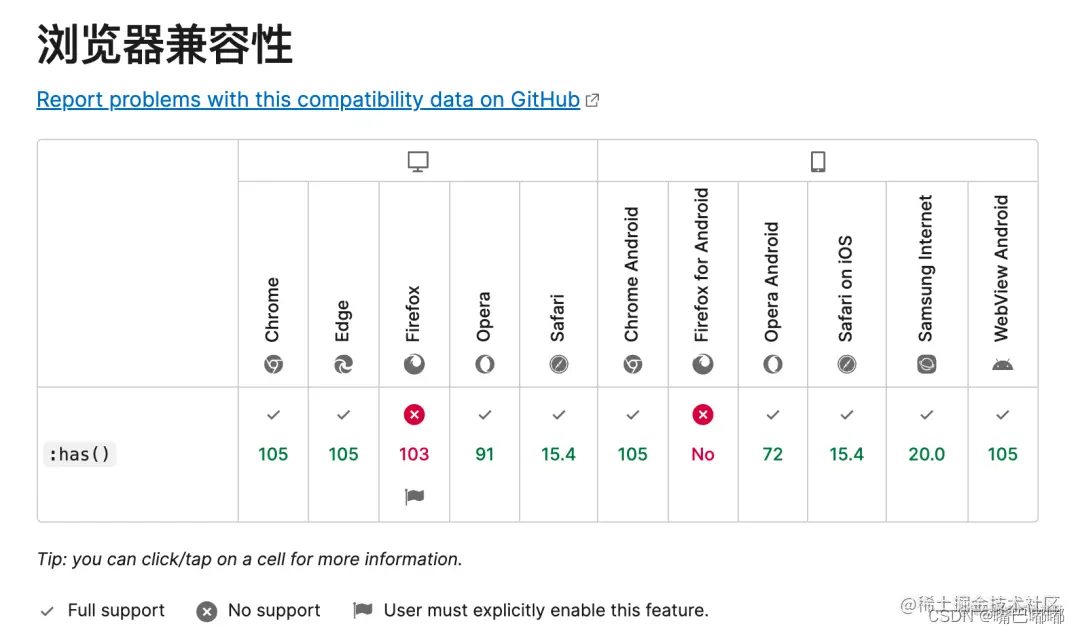Click the :has() feature name

[80, 454]
